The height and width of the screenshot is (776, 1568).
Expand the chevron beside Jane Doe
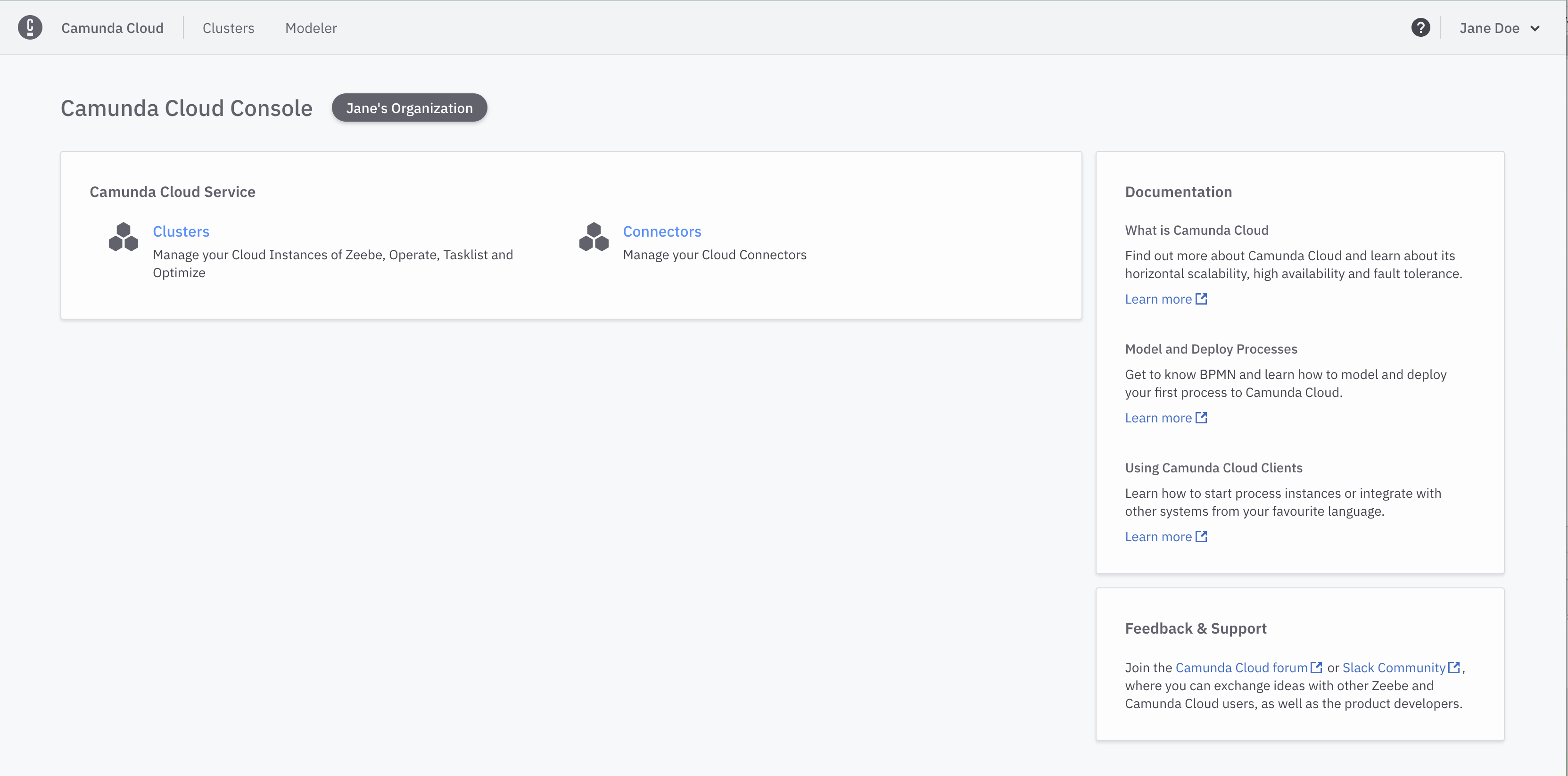(x=1535, y=28)
